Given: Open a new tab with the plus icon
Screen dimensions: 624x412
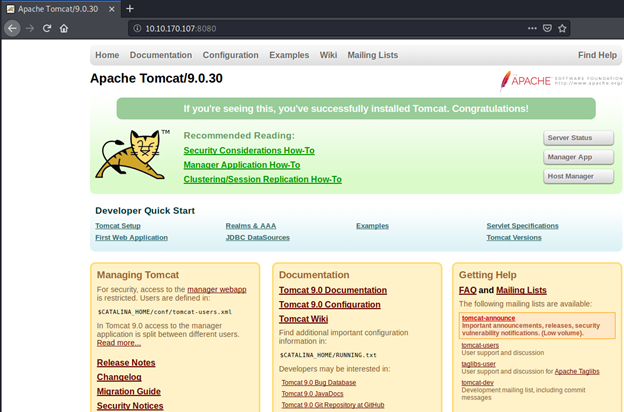Looking at the screenshot, I should click(130, 9).
